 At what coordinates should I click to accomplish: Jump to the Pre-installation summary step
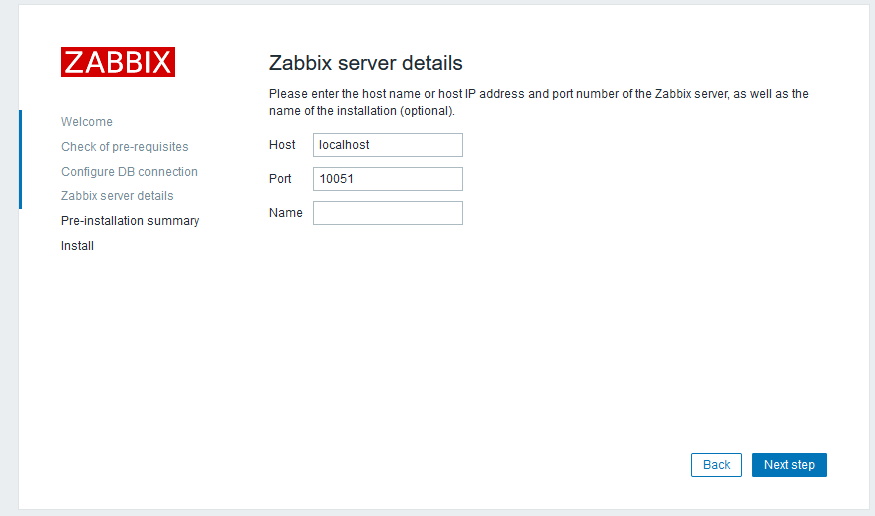(x=130, y=221)
